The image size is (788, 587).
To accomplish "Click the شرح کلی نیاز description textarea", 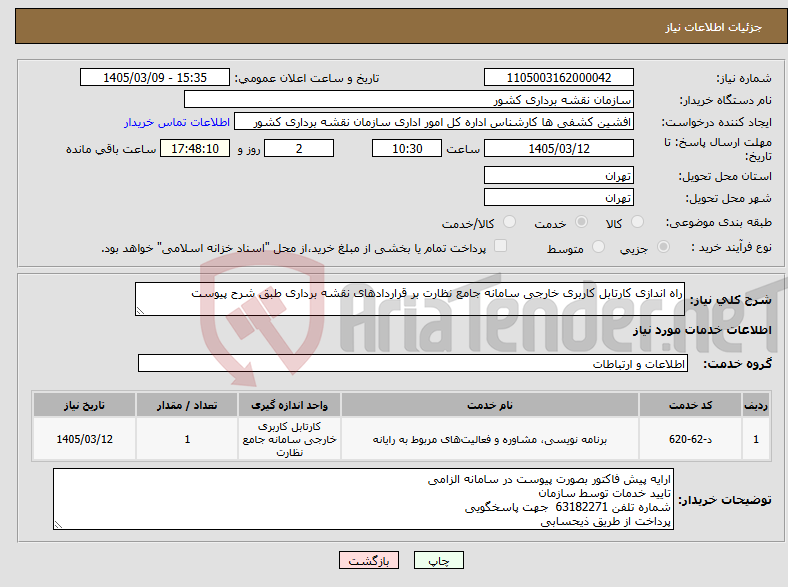I will point(410,299).
